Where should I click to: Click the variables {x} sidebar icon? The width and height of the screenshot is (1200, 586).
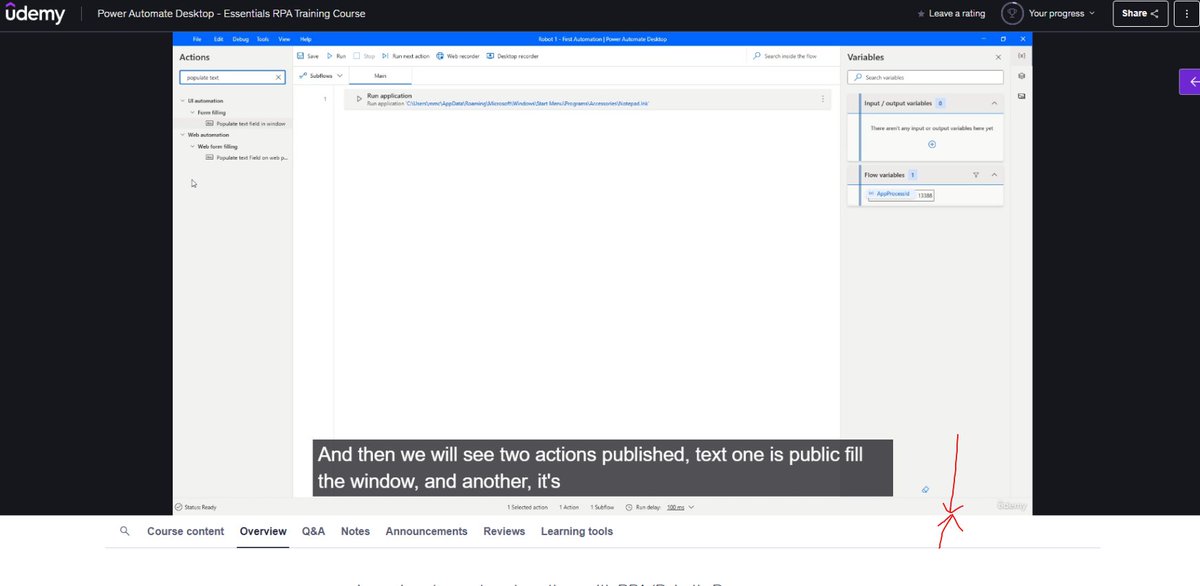click(1021, 57)
